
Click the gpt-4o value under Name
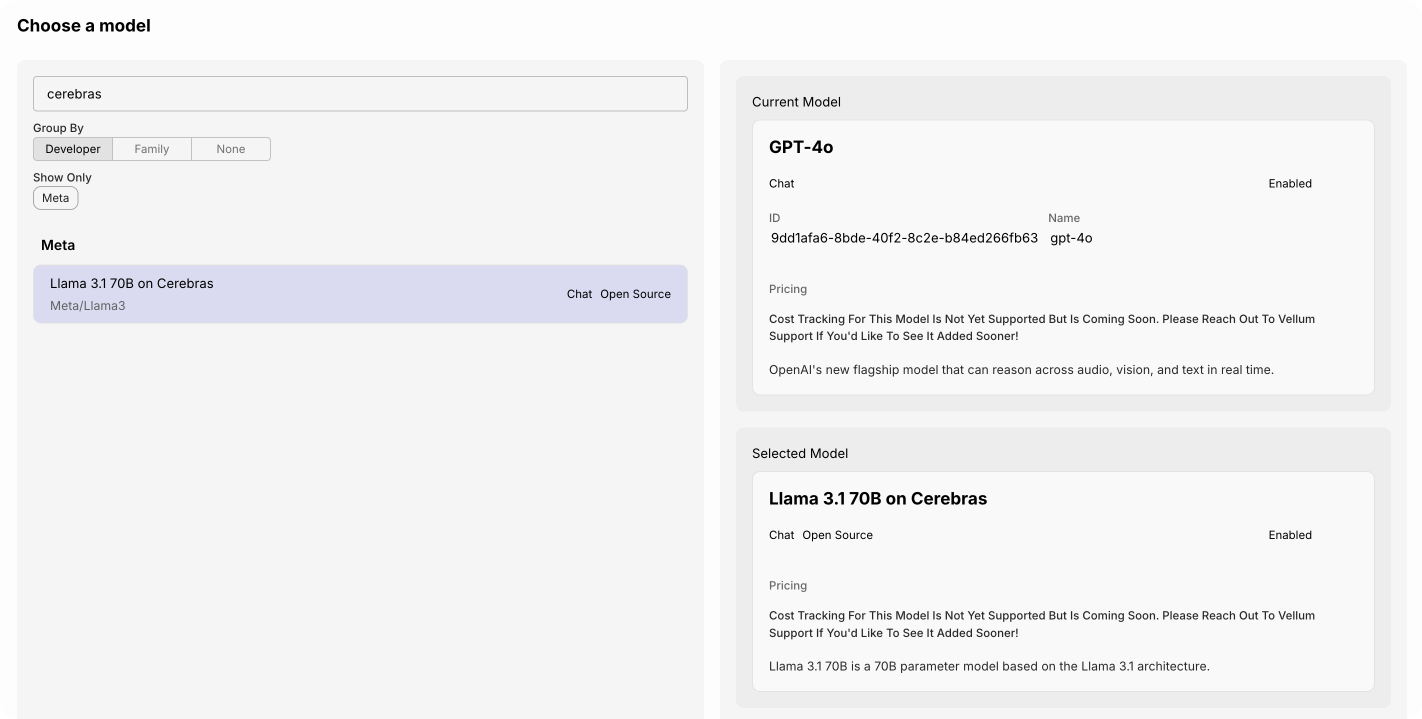[x=1071, y=238]
